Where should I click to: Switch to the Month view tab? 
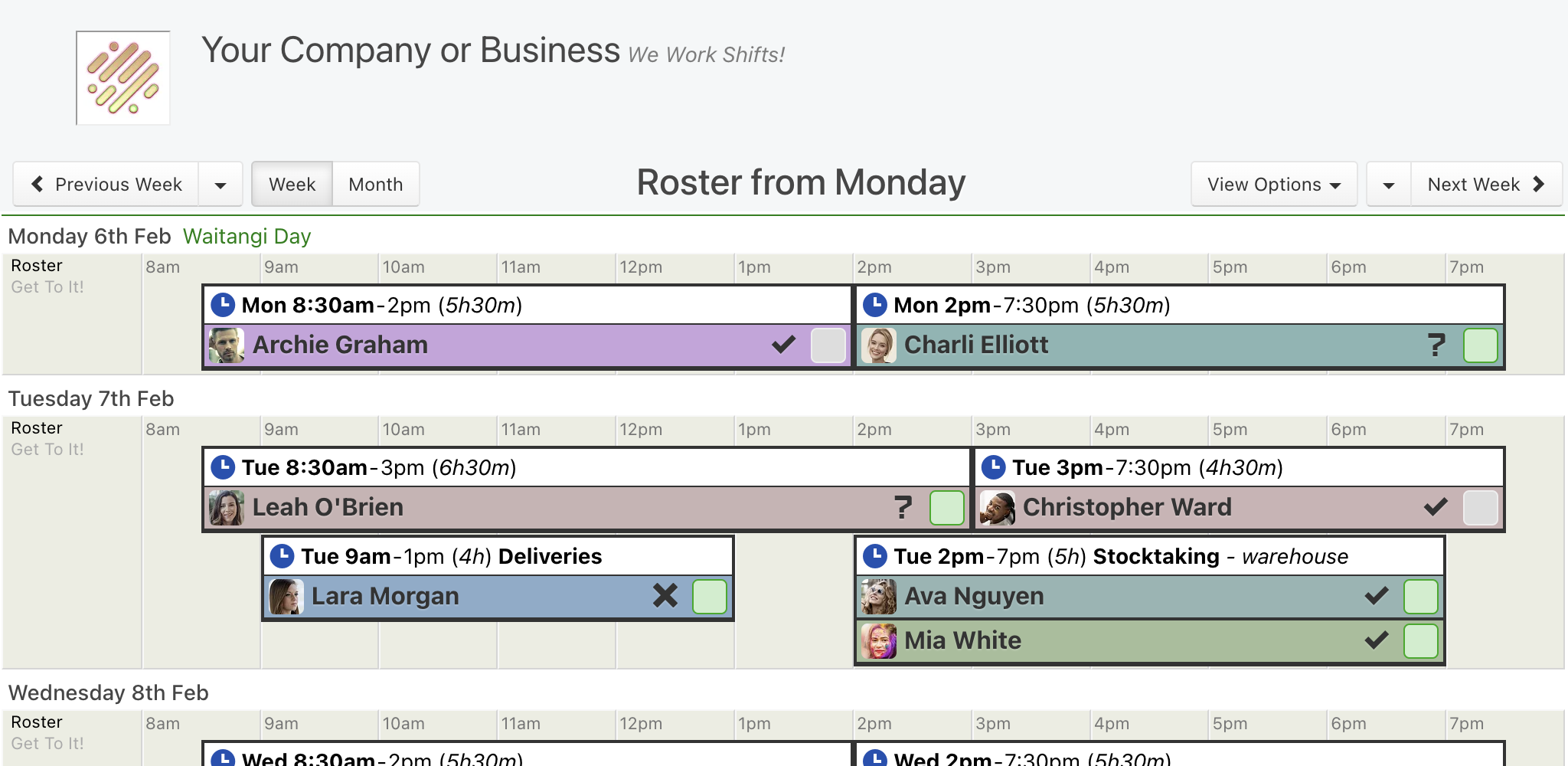click(x=376, y=184)
